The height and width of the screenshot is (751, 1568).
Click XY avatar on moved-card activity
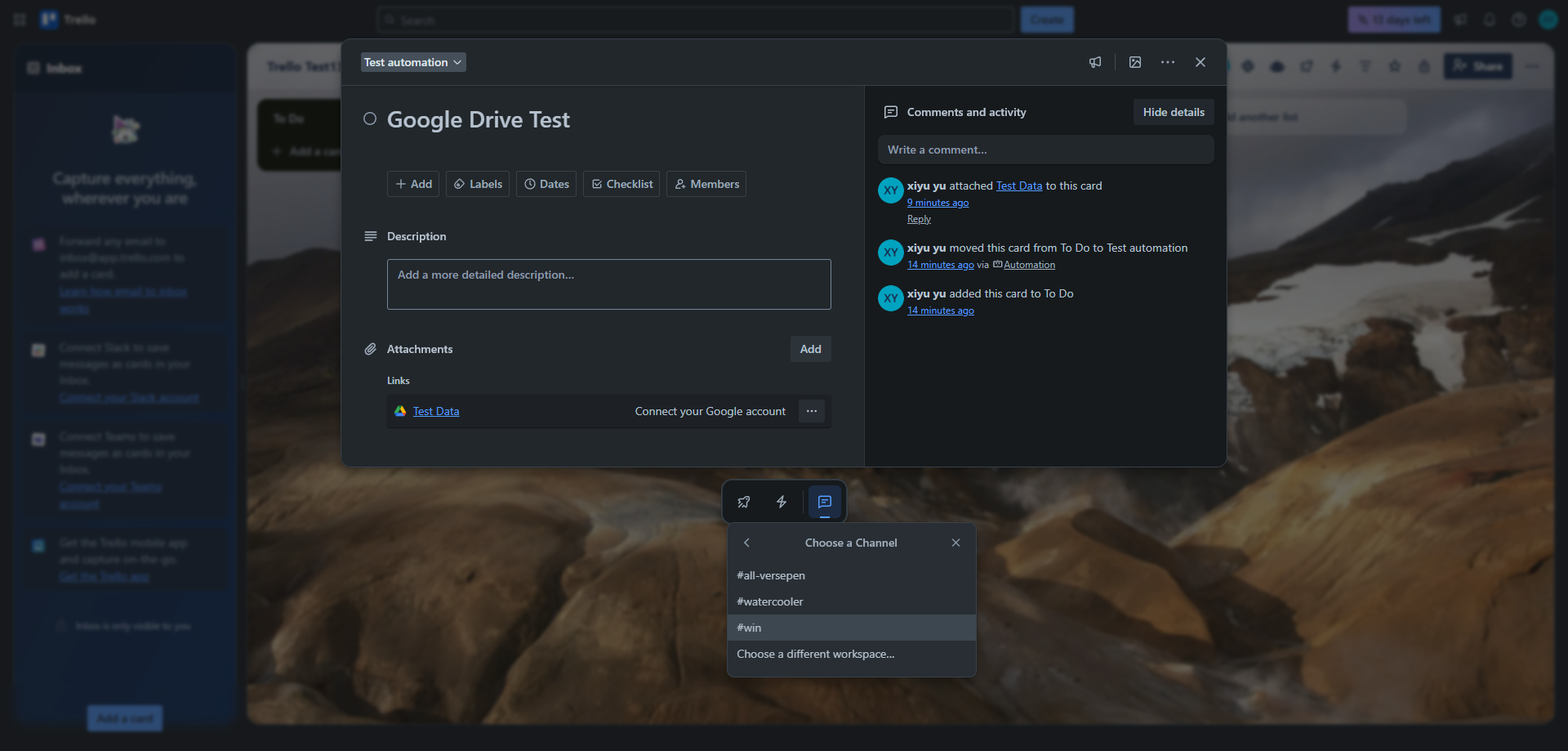pos(891,253)
